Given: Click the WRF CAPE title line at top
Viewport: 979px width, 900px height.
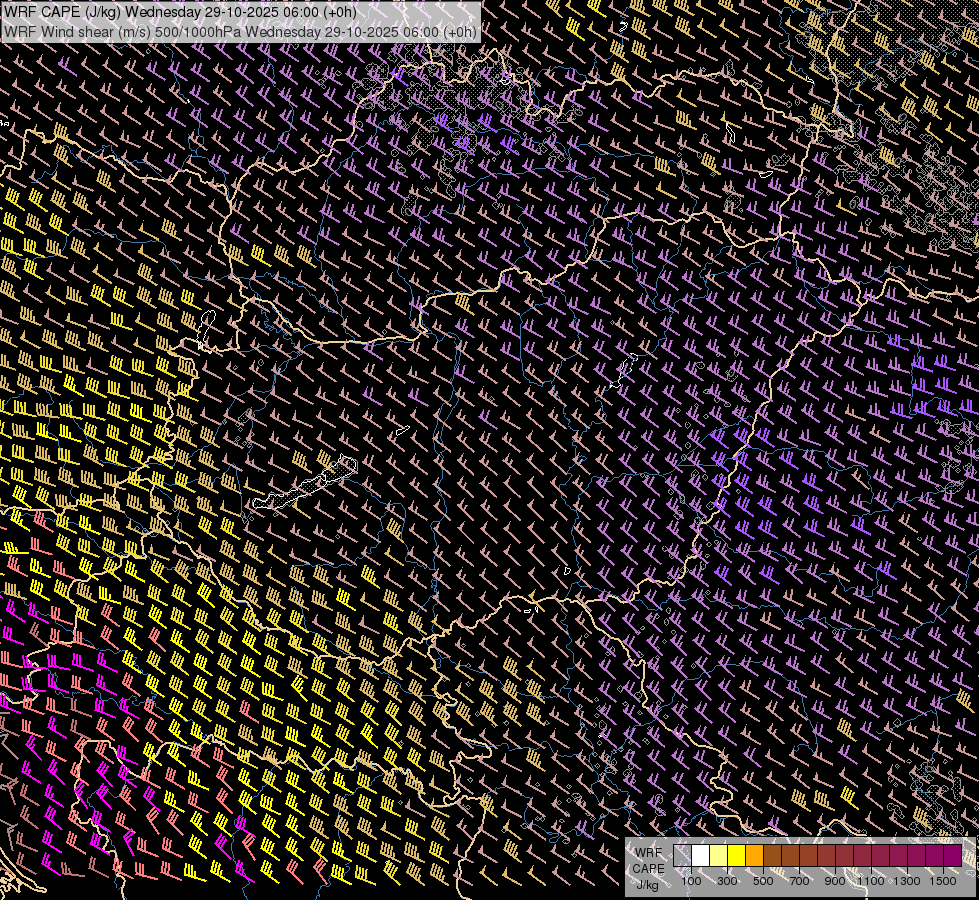Looking at the screenshot, I should click(x=180, y=11).
